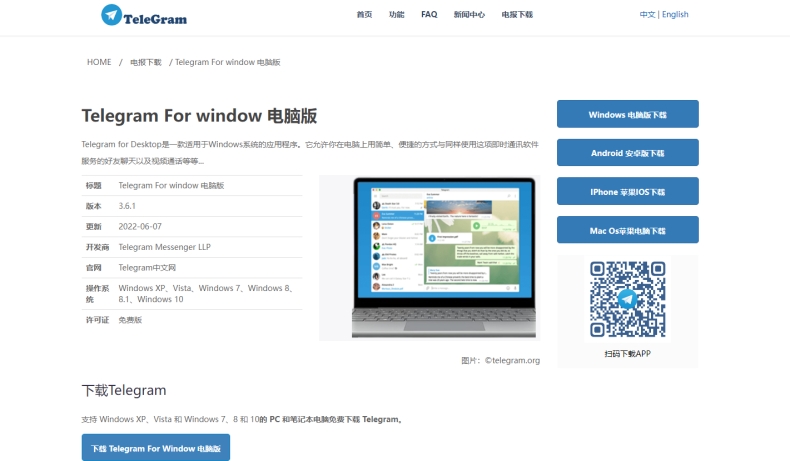Switch language to English
790x461 pixels.
(675, 15)
